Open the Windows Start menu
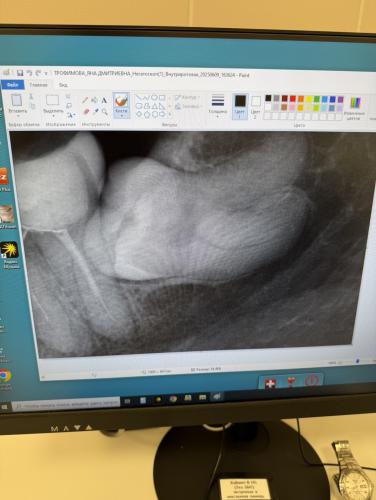The image size is (376, 500). click(x=5, y=407)
